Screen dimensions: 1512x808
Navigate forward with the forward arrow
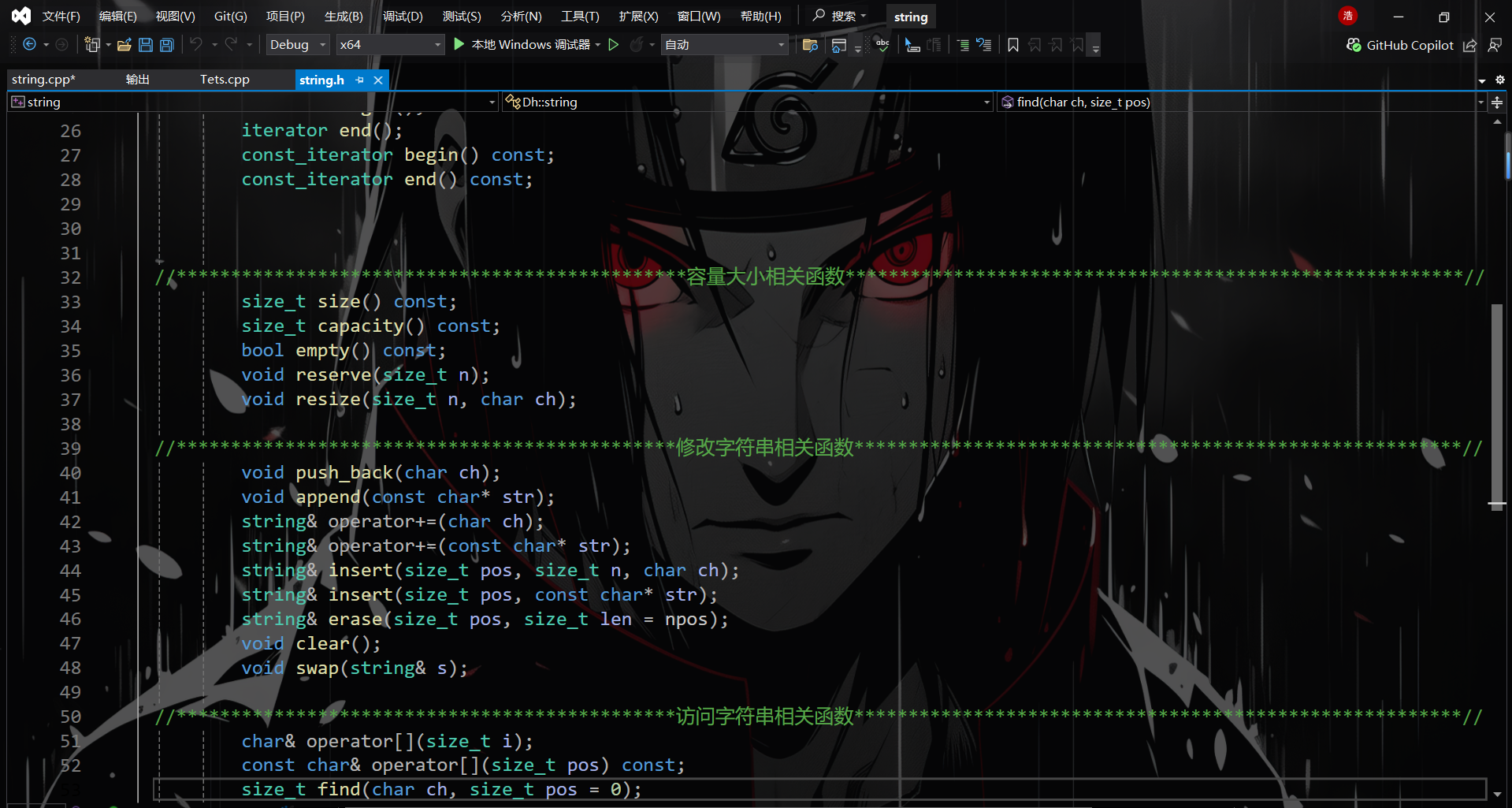(61, 45)
